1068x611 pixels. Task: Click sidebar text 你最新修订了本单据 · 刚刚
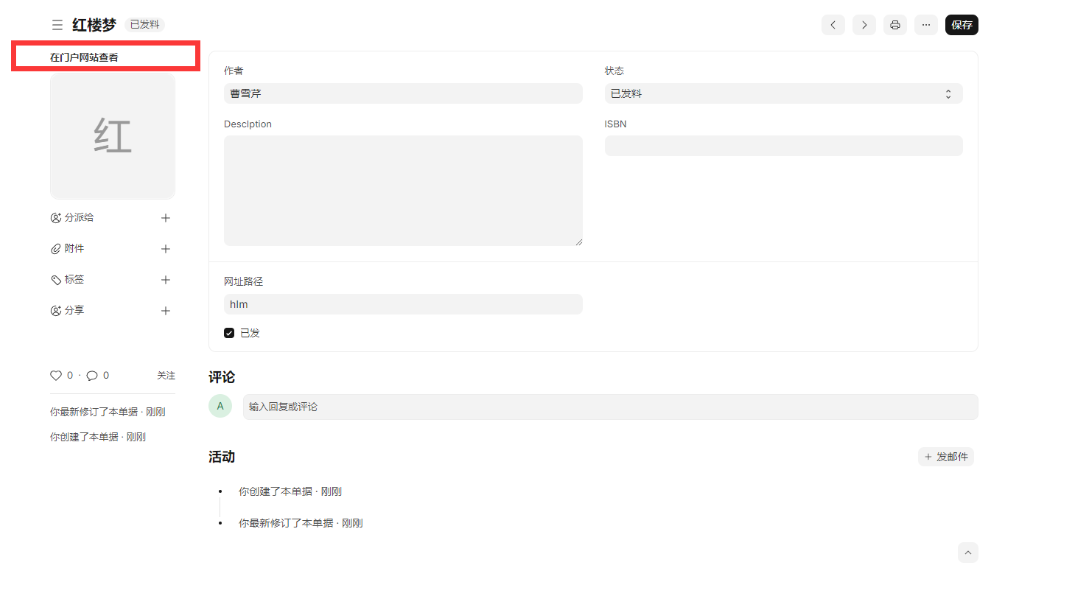tap(108, 412)
